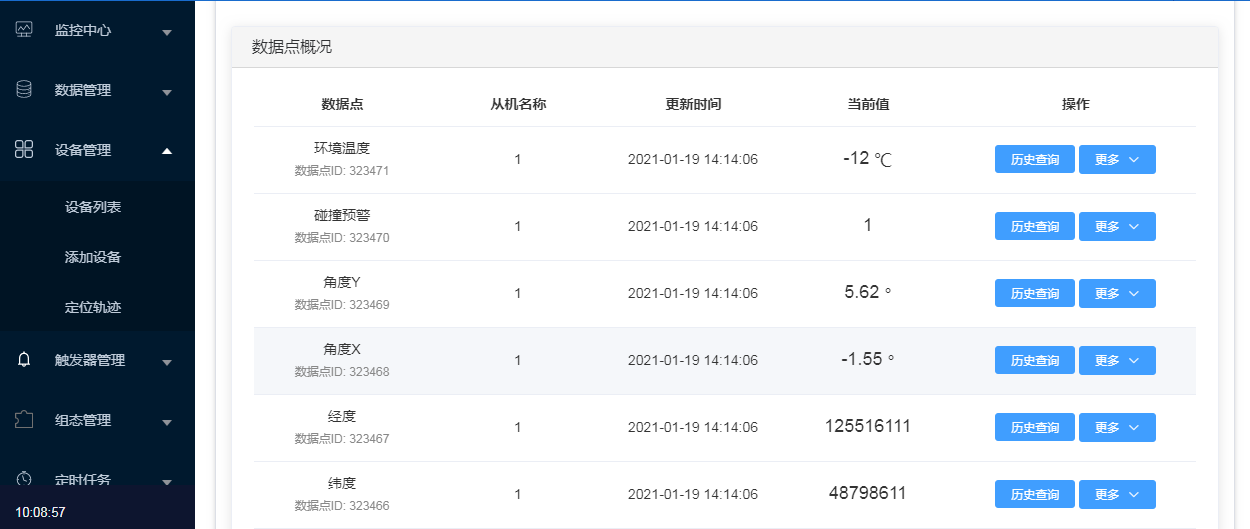Click 历史查询 for 碰撞预警 row
Screen dimensions: 1250x529
(x=1034, y=226)
